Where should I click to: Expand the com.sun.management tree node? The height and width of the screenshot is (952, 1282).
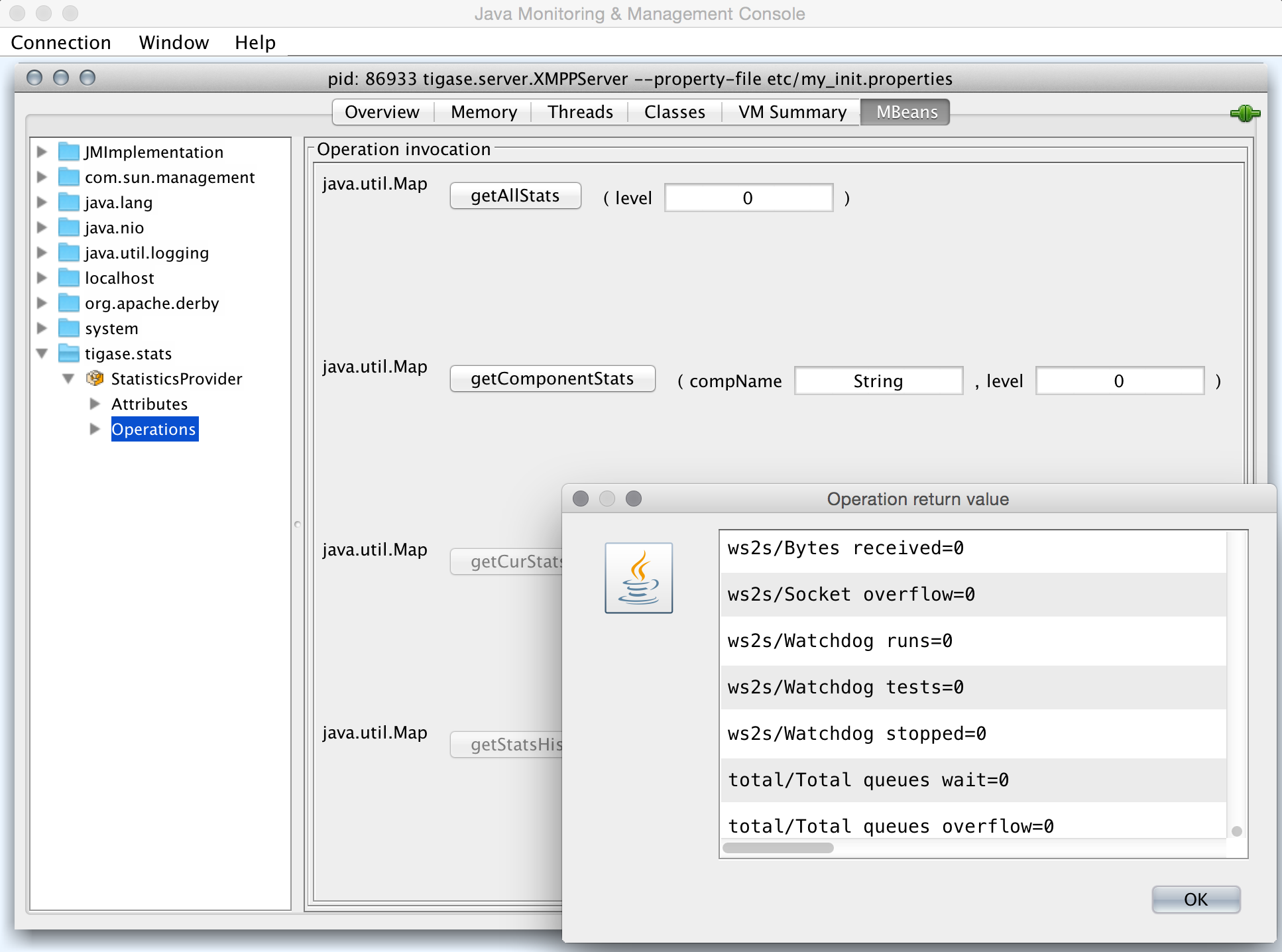point(42,177)
